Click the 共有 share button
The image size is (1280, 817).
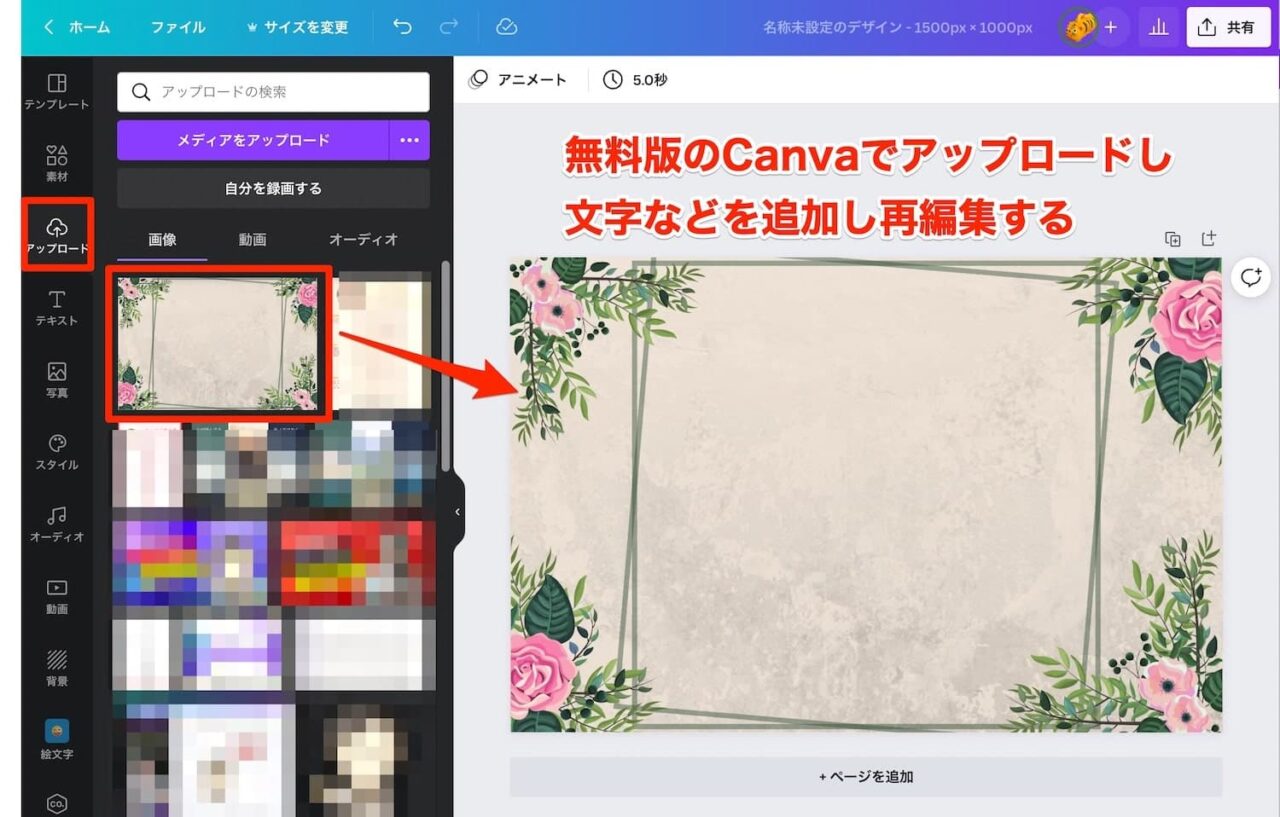1227,27
